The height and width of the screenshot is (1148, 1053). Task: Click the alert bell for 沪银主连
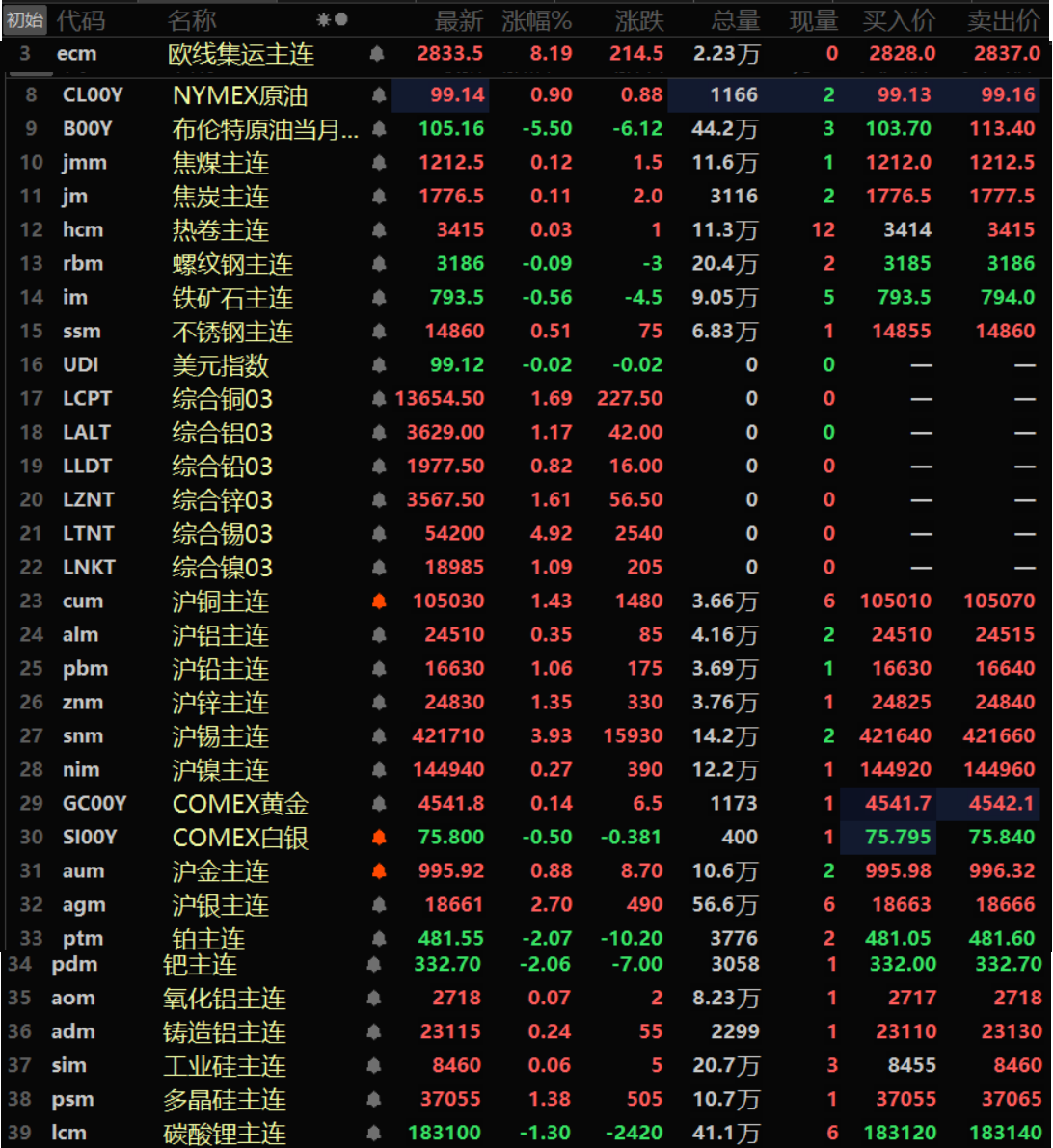(379, 904)
